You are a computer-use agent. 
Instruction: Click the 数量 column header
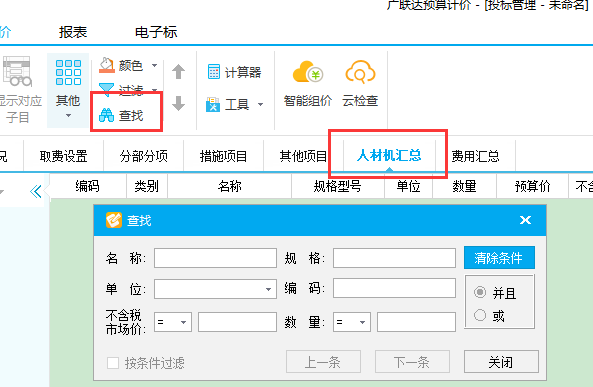464,186
